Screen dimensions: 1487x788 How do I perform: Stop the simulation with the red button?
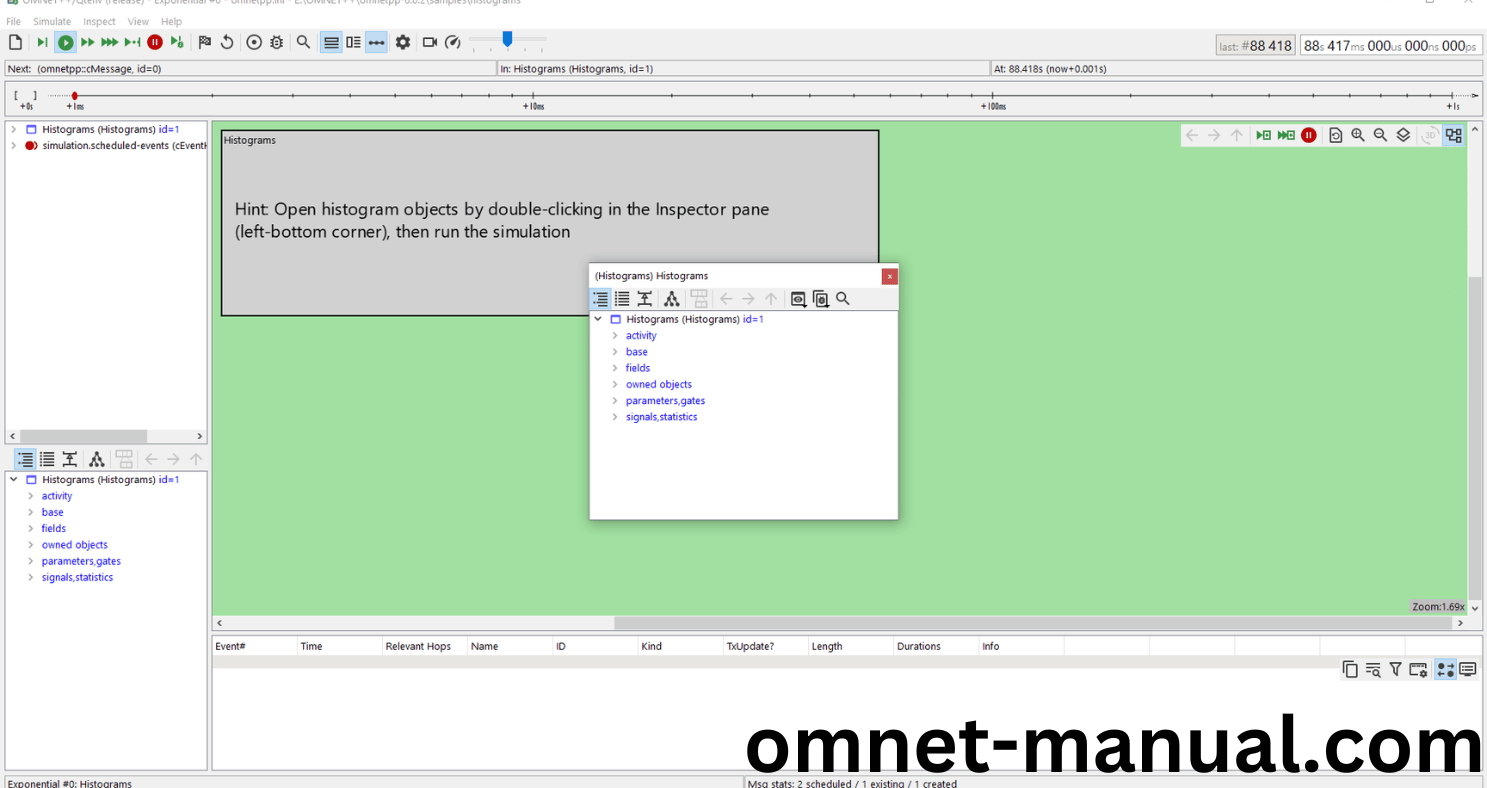click(155, 42)
